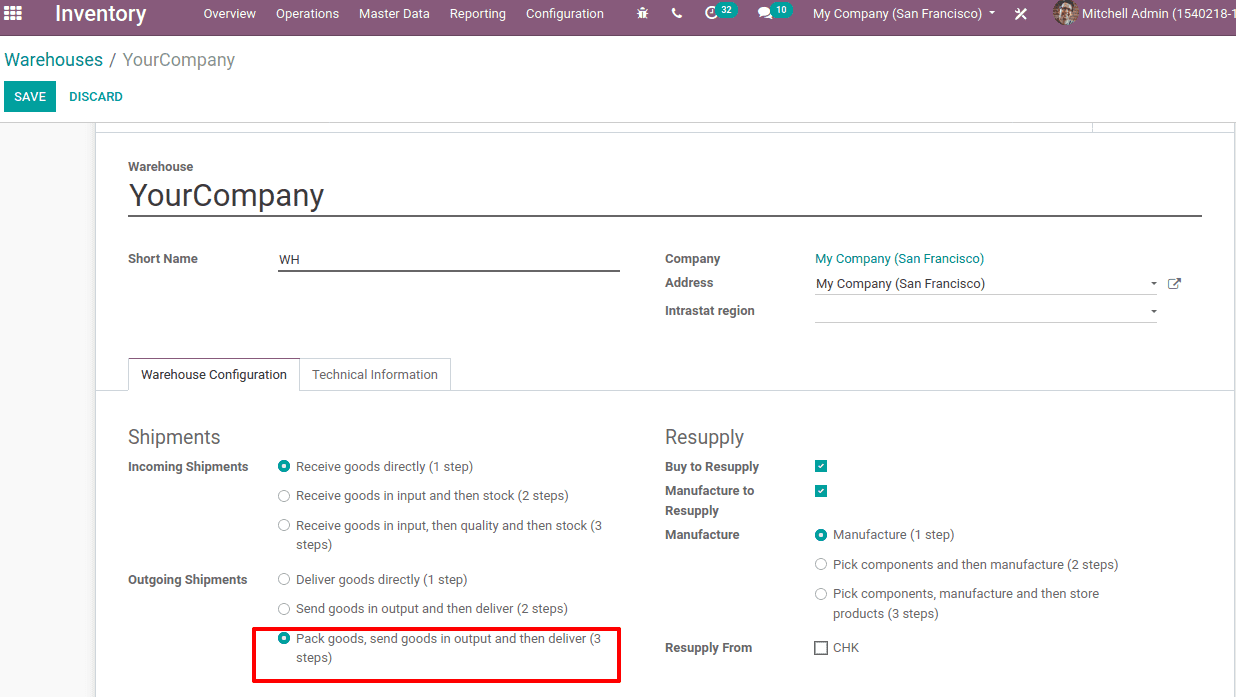Go to Inventory Overview
Screen dimensions: 1236x697
(230, 14)
